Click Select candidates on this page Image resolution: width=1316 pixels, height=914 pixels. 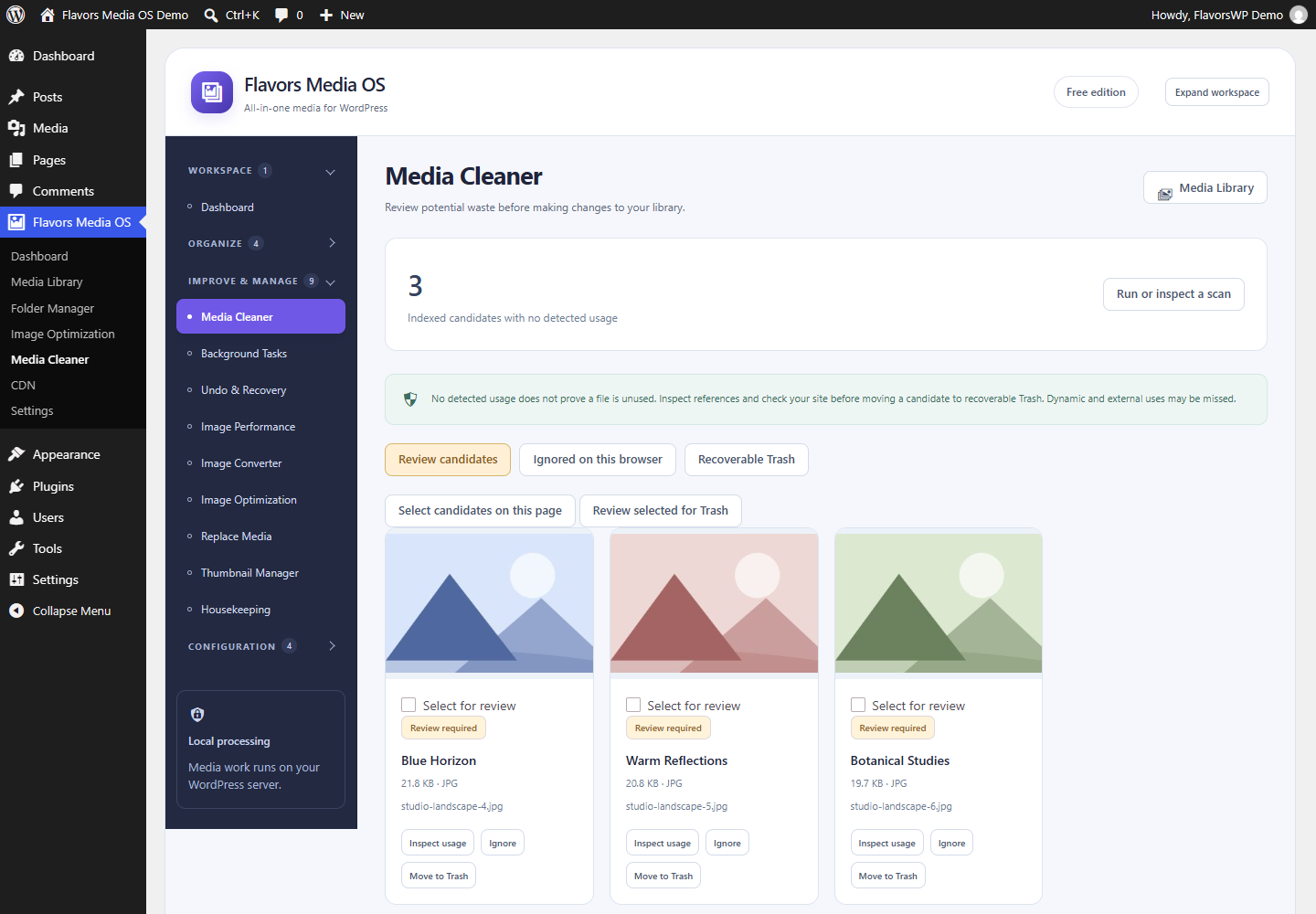pos(480,511)
